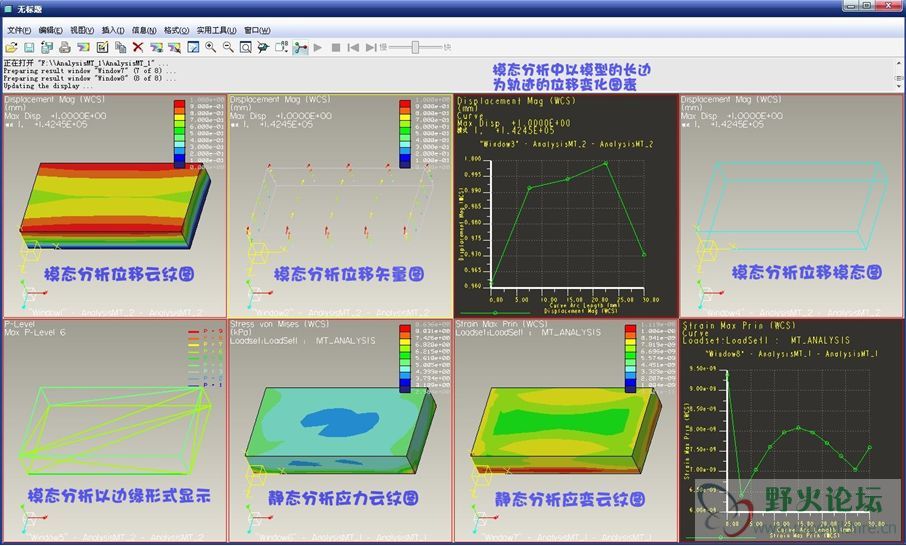Toggle the highlighted coordinate/animation mode icon
Image resolution: width=906 pixels, height=546 pixels.
(x=300, y=47)
